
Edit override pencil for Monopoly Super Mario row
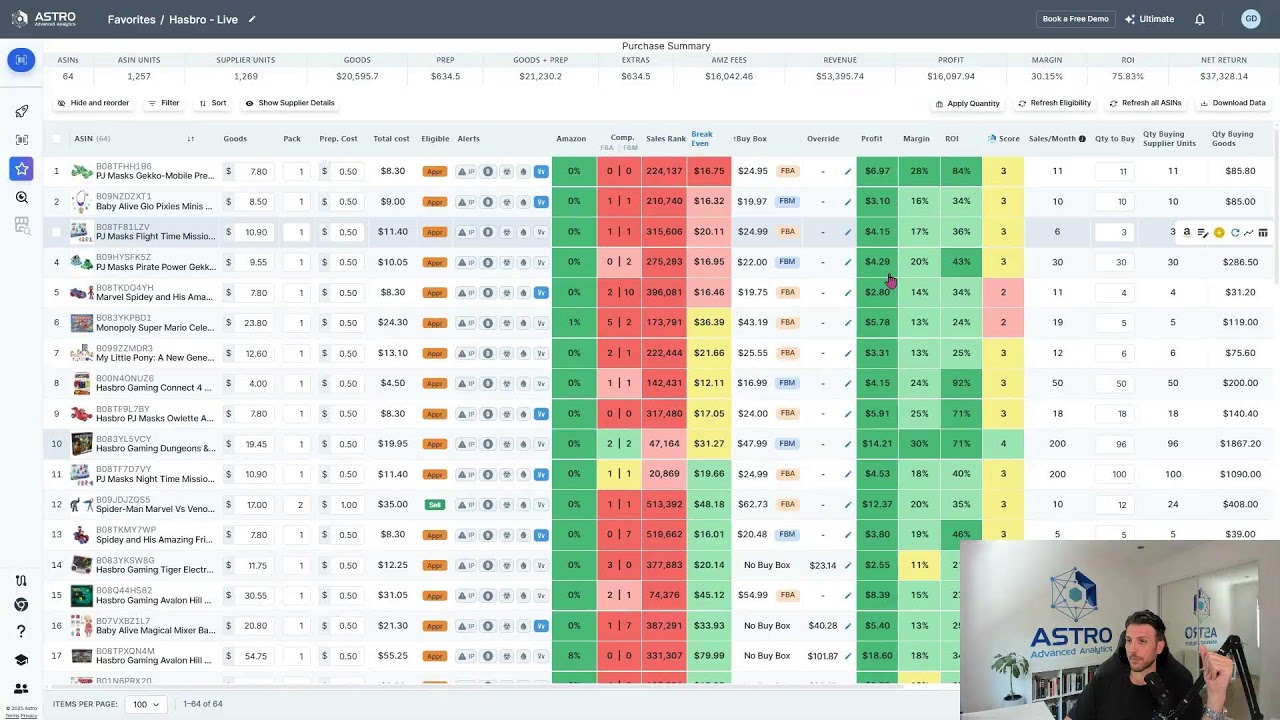coord(848,323)
